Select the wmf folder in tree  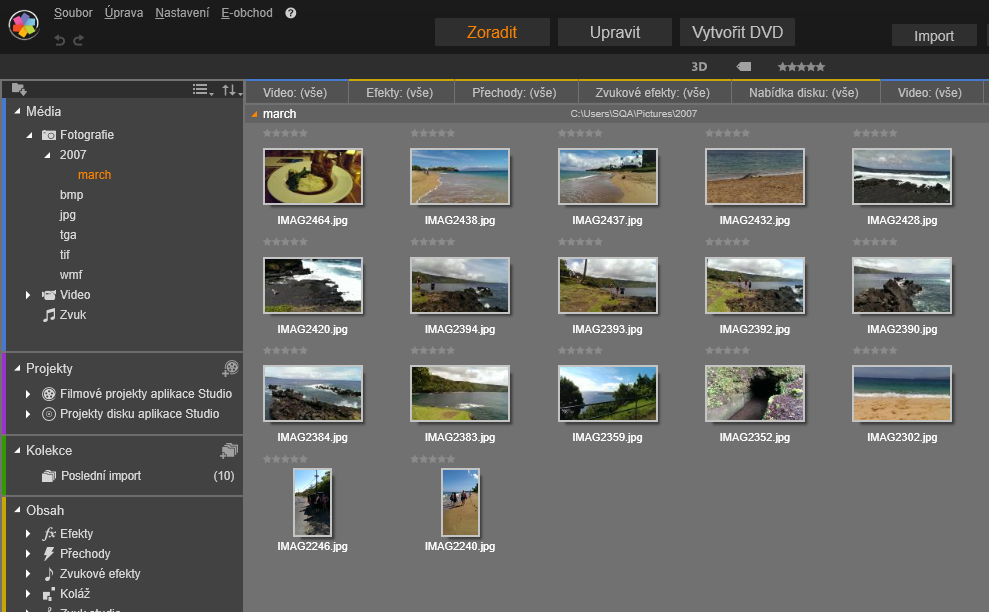[x=71, y=275]
